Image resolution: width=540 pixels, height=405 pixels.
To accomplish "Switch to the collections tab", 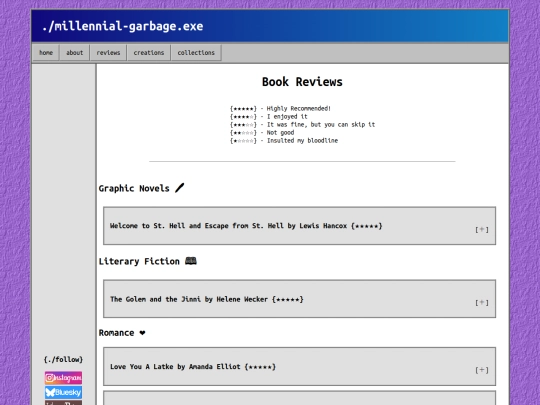I will coord(196,53).
